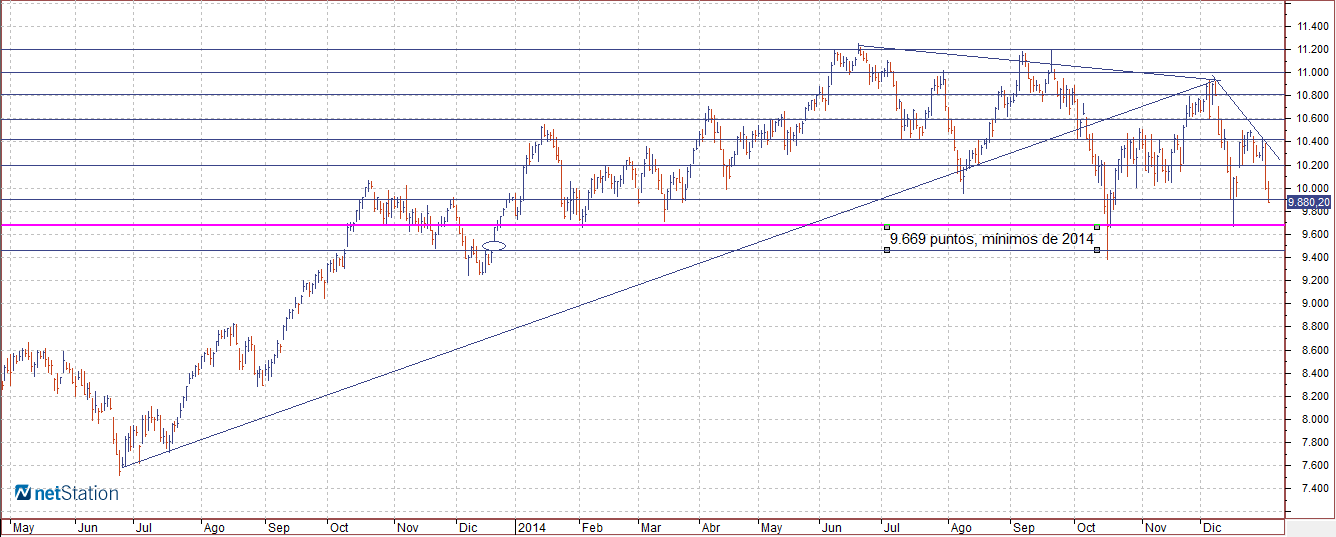Click the 10.800 price axis label
The image size is (1336, 537).
tap(1313, 95)
